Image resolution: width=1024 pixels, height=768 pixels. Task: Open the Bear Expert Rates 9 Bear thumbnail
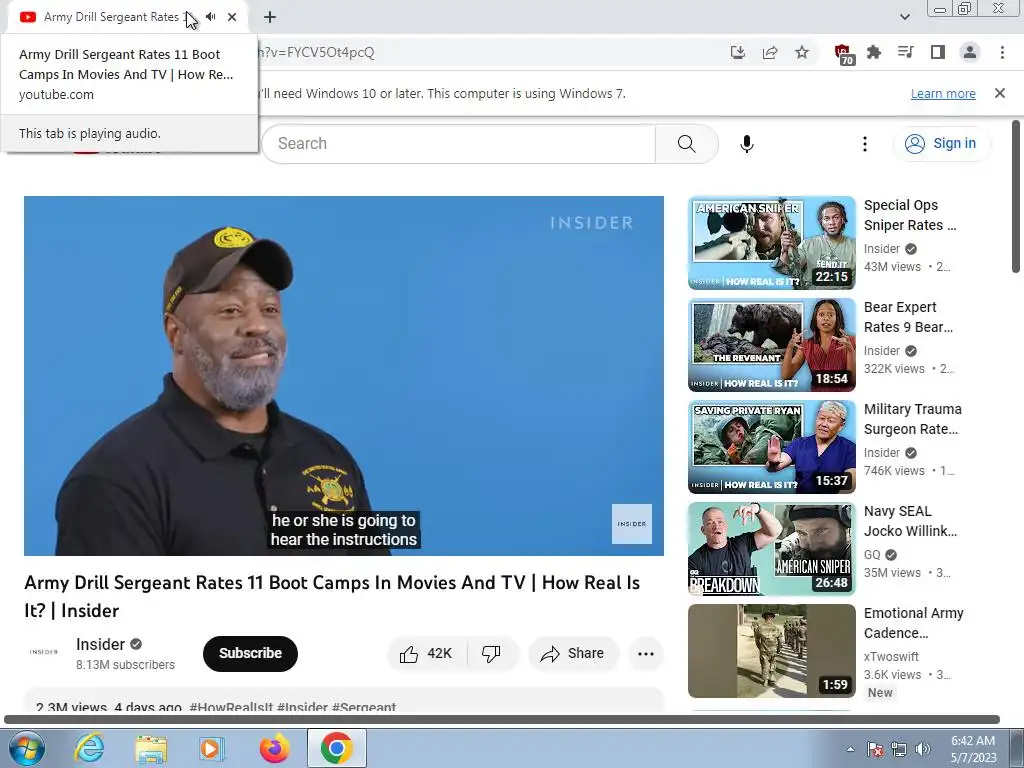(x=771, y=345)
